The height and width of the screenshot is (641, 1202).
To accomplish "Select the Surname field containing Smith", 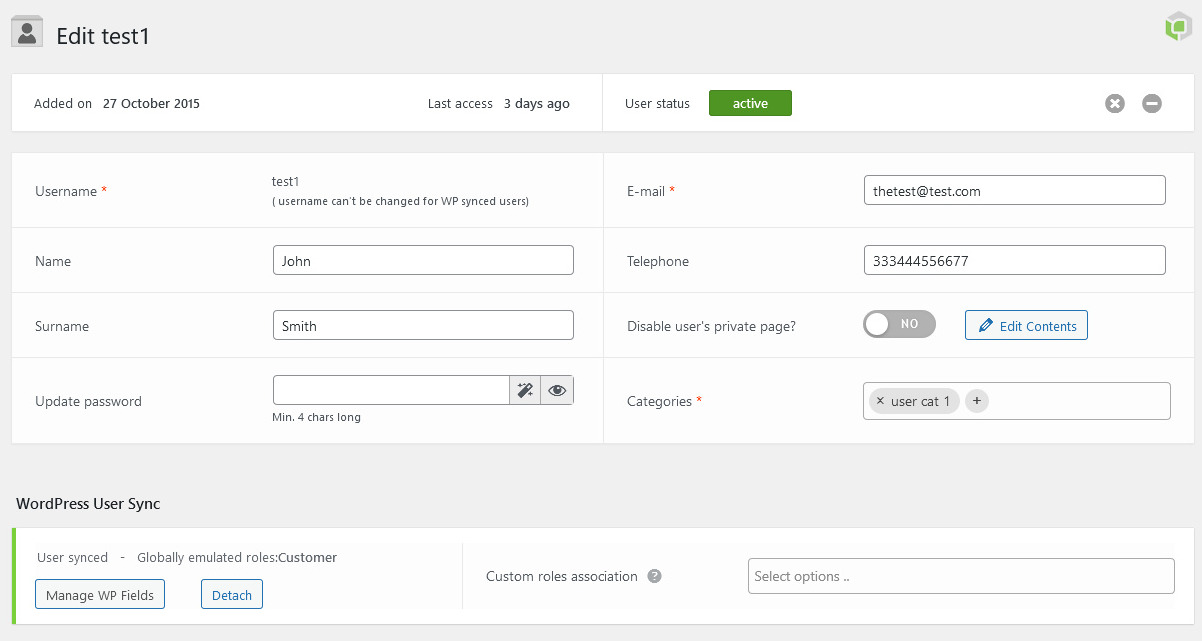I will [x=423, y=325].
